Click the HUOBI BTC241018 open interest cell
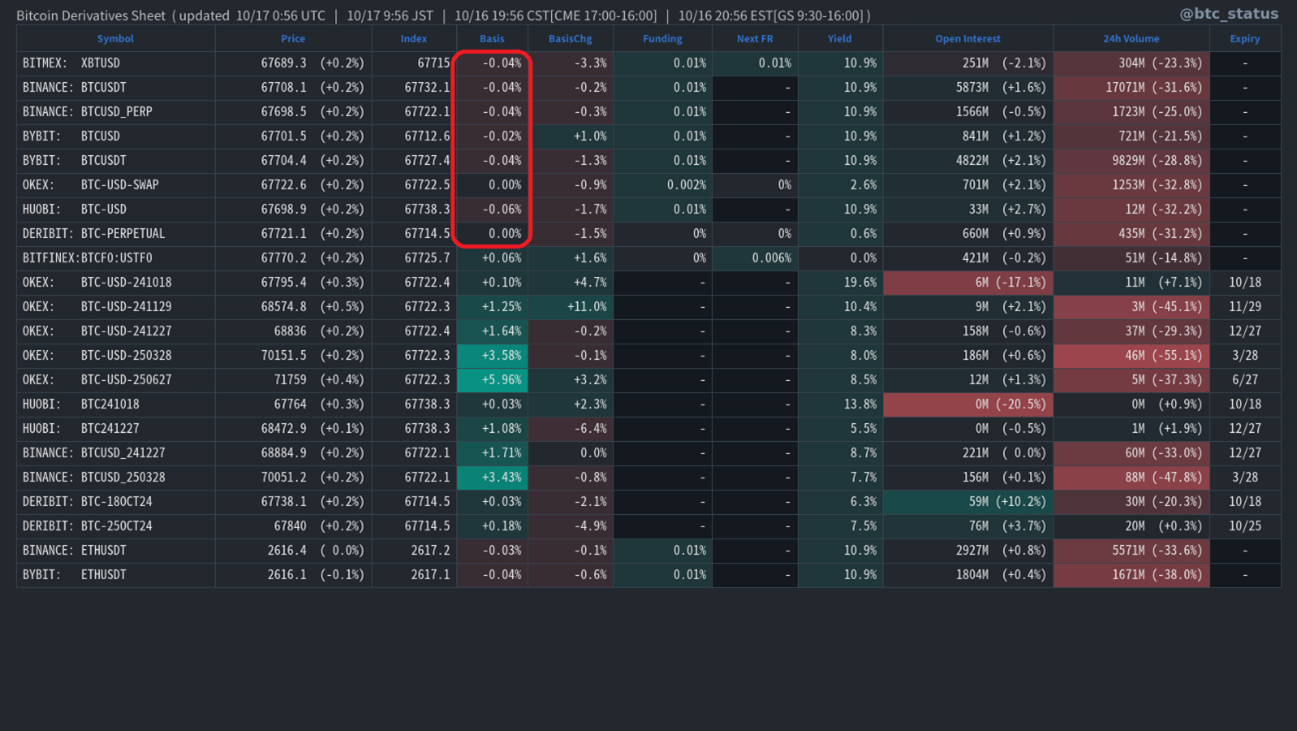 (968, 405)
